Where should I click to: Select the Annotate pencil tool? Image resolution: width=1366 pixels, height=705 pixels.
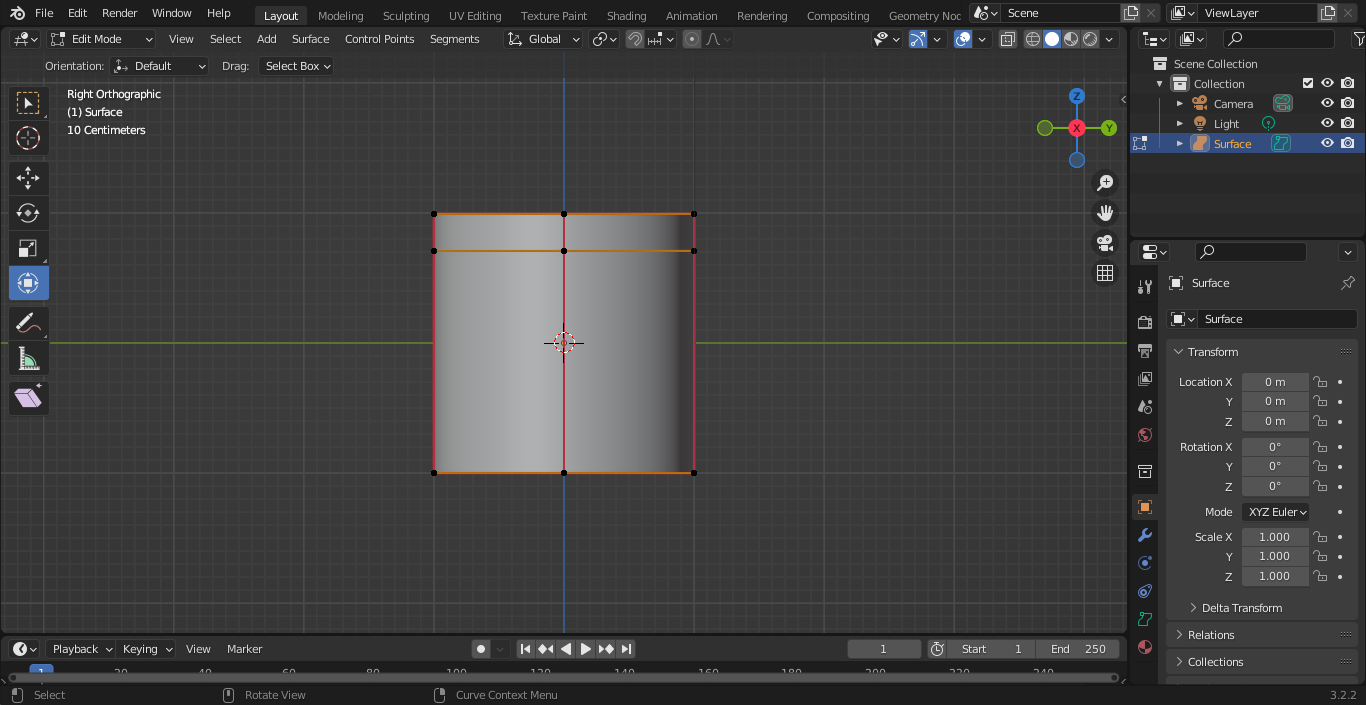[x=28, y=323]
